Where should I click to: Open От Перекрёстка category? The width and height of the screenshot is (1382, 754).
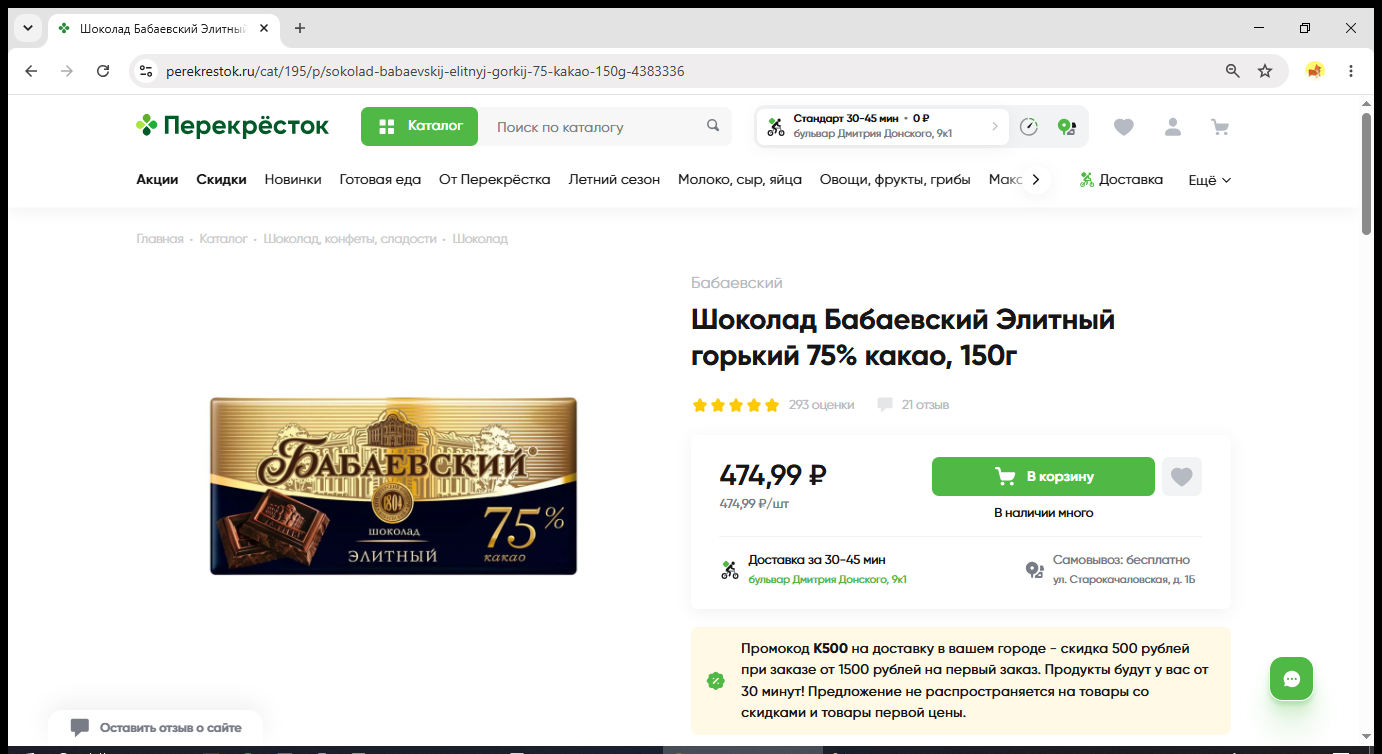click(x=495, y=180)
